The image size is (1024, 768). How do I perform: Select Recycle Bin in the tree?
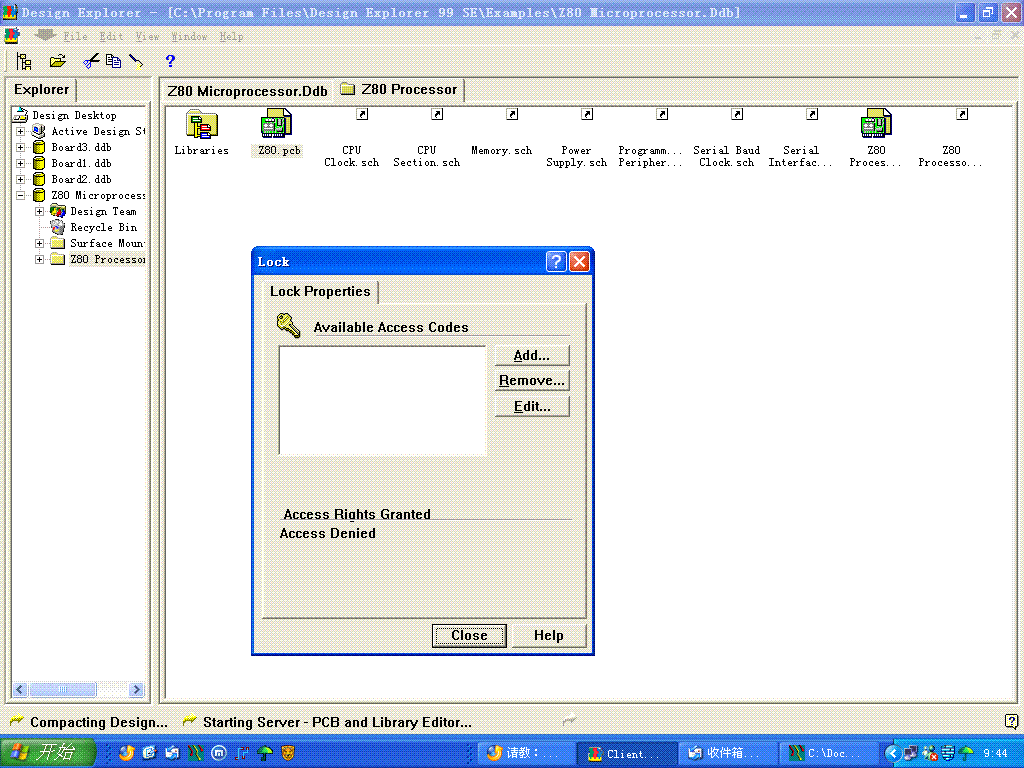coord(103,227)
